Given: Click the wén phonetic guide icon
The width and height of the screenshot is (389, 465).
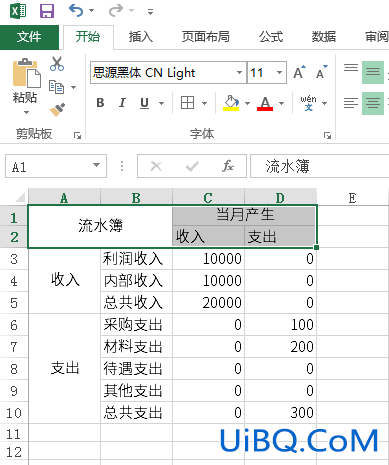Looking at the screenshot, I should 308,103.
